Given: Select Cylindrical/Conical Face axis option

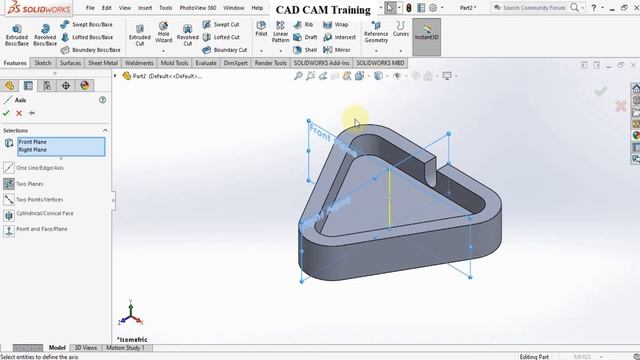Looking at the screenshot, I should click(x=38, y=215).
